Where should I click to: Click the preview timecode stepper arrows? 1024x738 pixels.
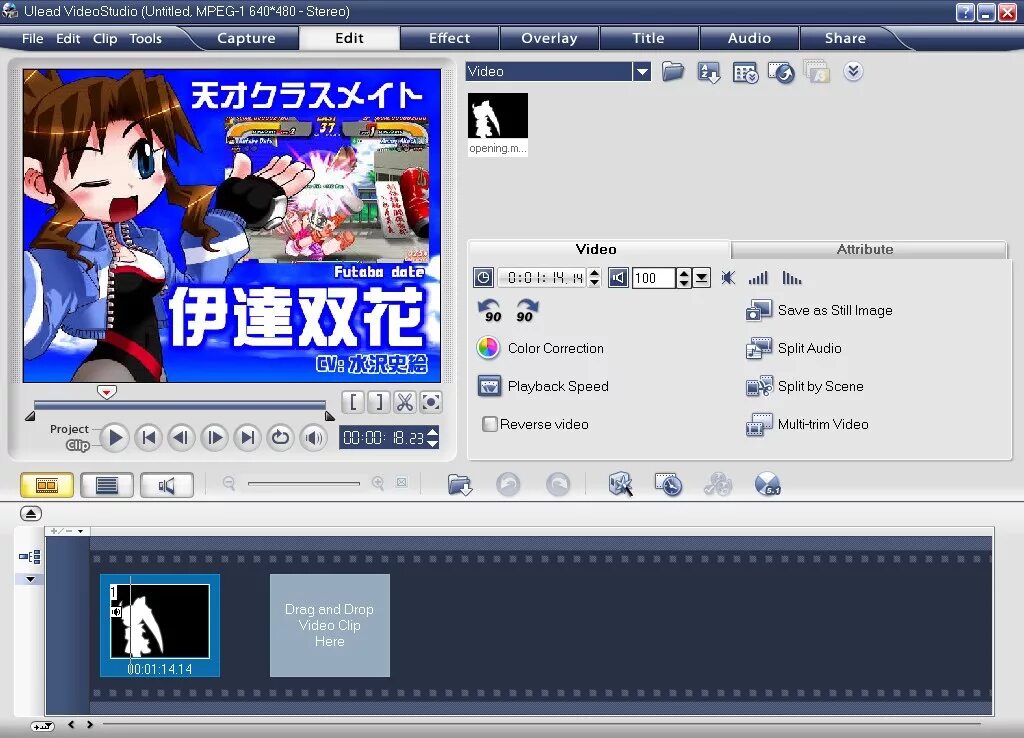[432, 437]
